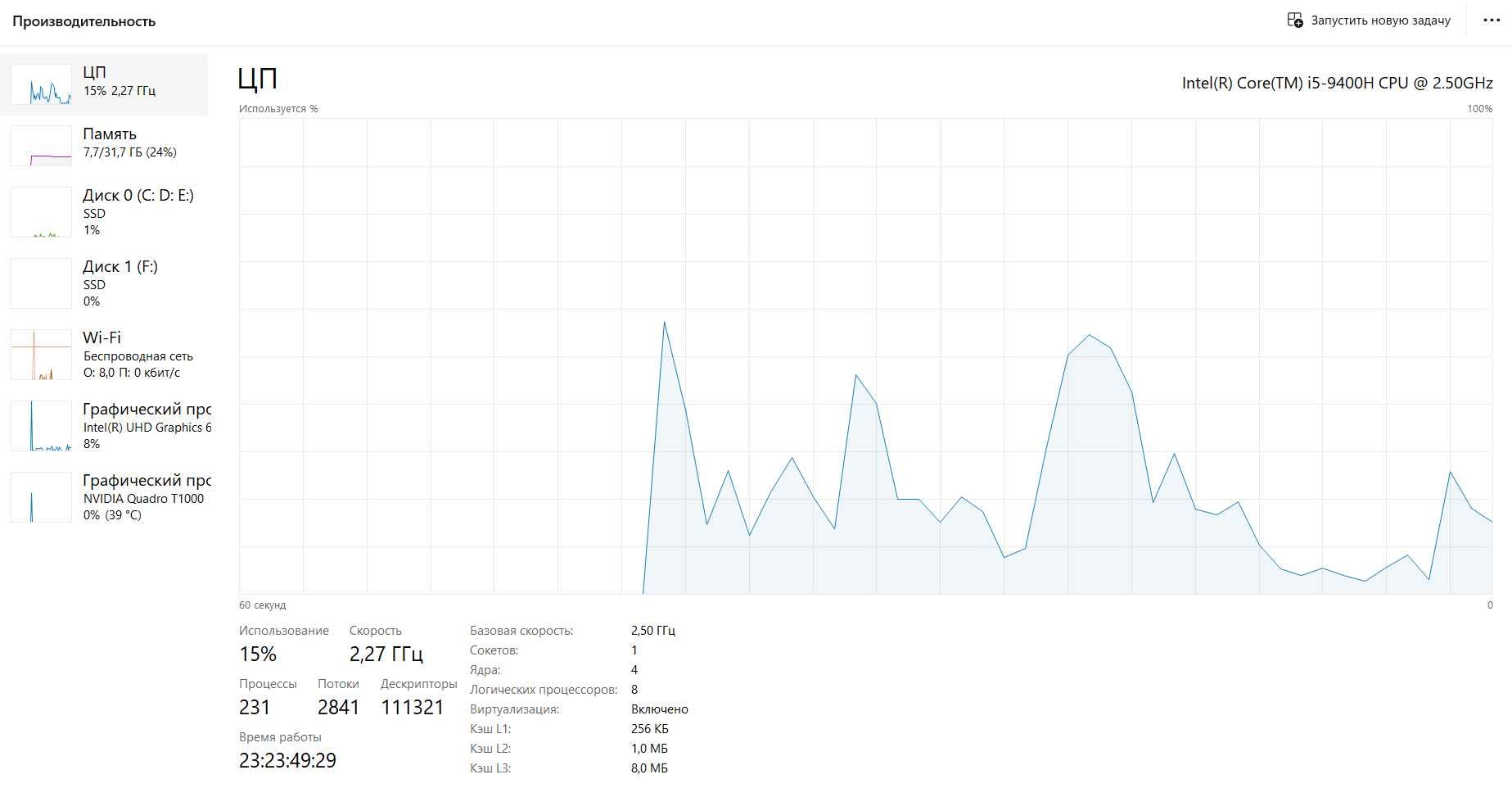Viewport: 1512px width, 788px height.
Task: Click the main CPU usage graph
Action: [865, 356]
